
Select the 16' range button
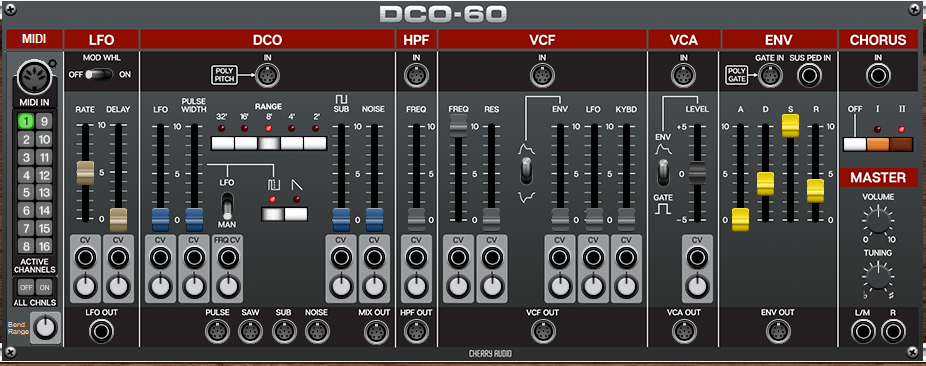point(246,143)
